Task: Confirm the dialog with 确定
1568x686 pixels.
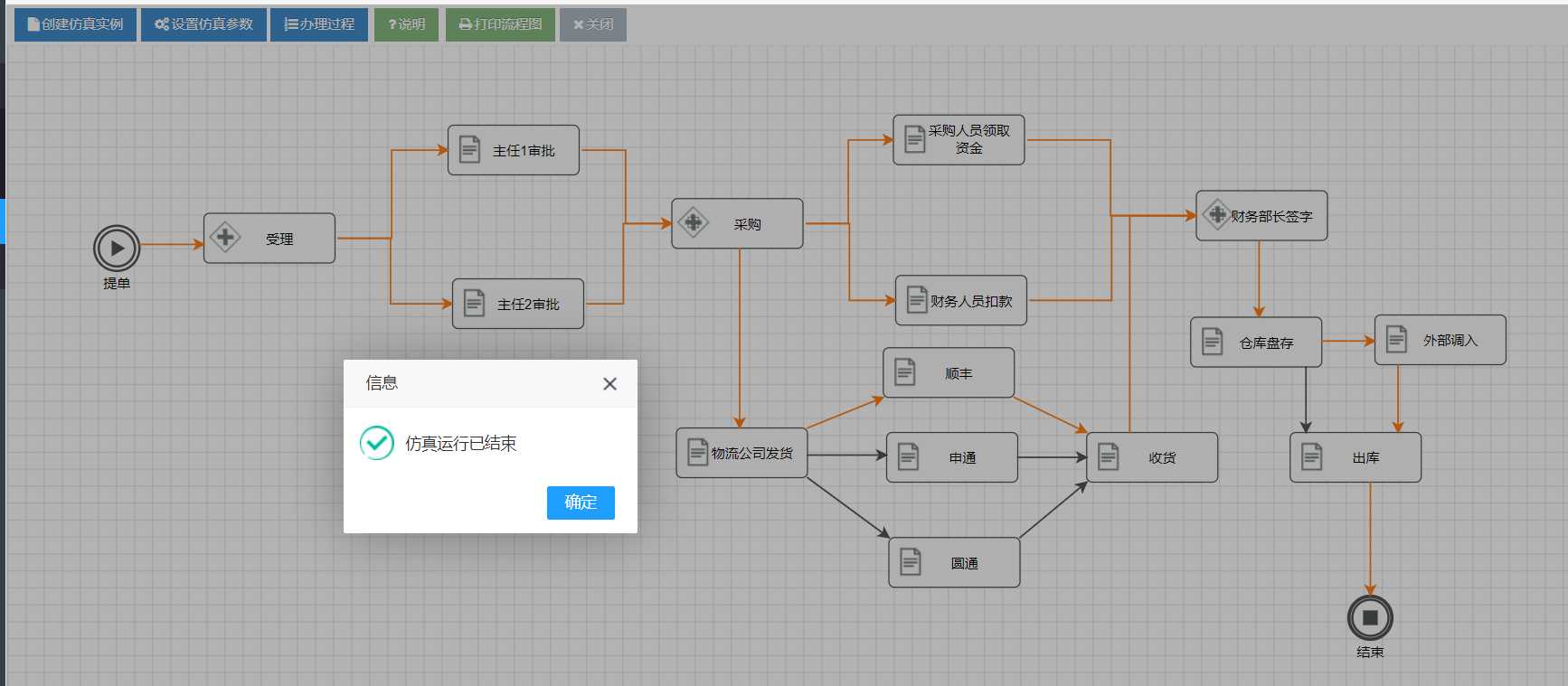Action: click(581, 503)
